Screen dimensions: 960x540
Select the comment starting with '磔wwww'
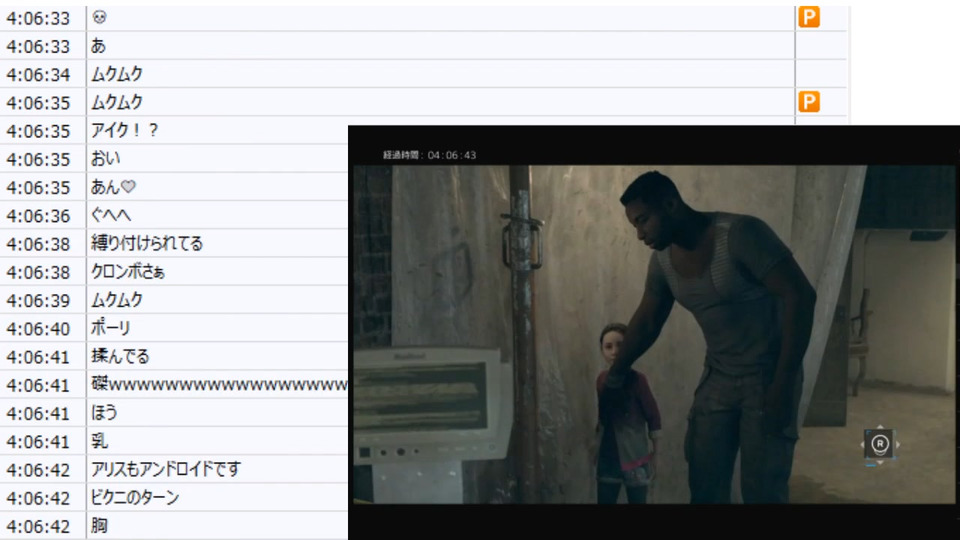219,384
